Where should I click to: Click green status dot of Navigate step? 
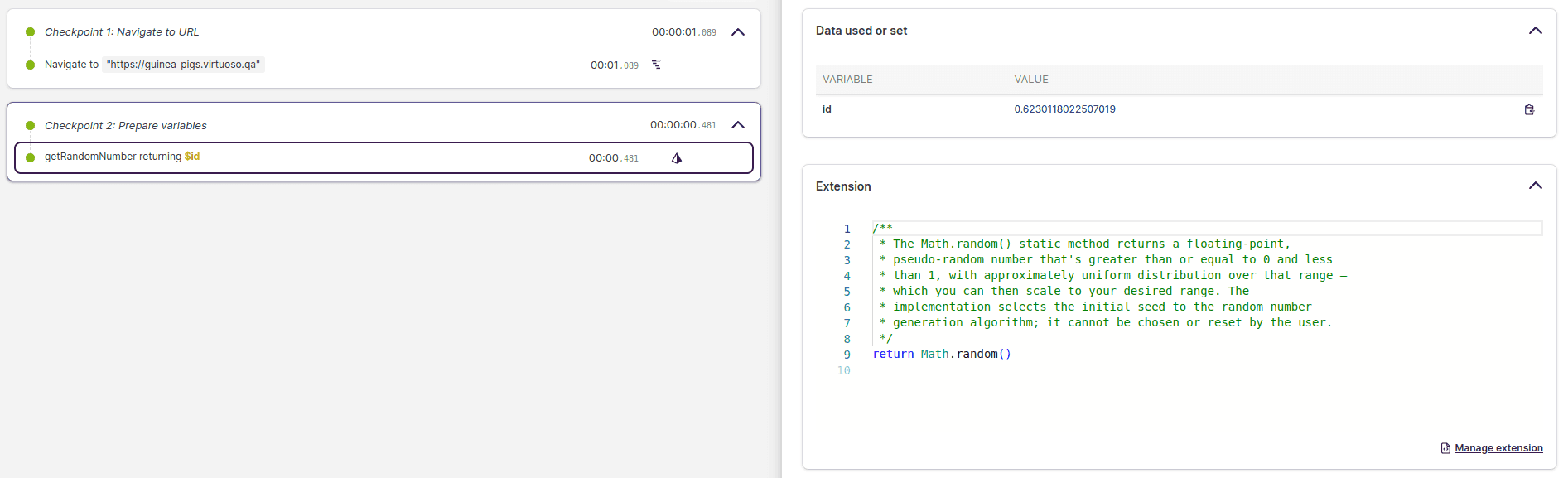pos(30,65)
